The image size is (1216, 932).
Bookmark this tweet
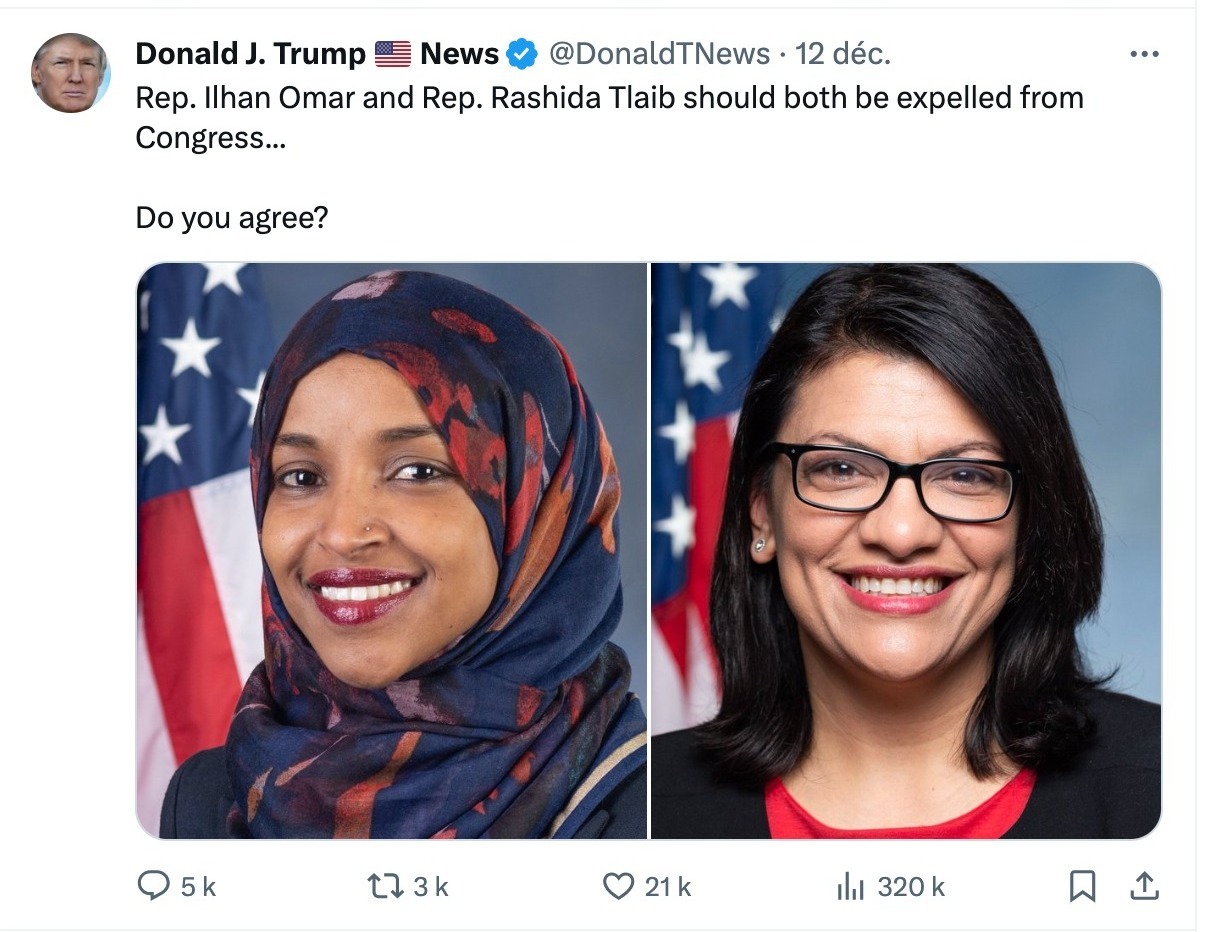click(x=1082, y=886)
